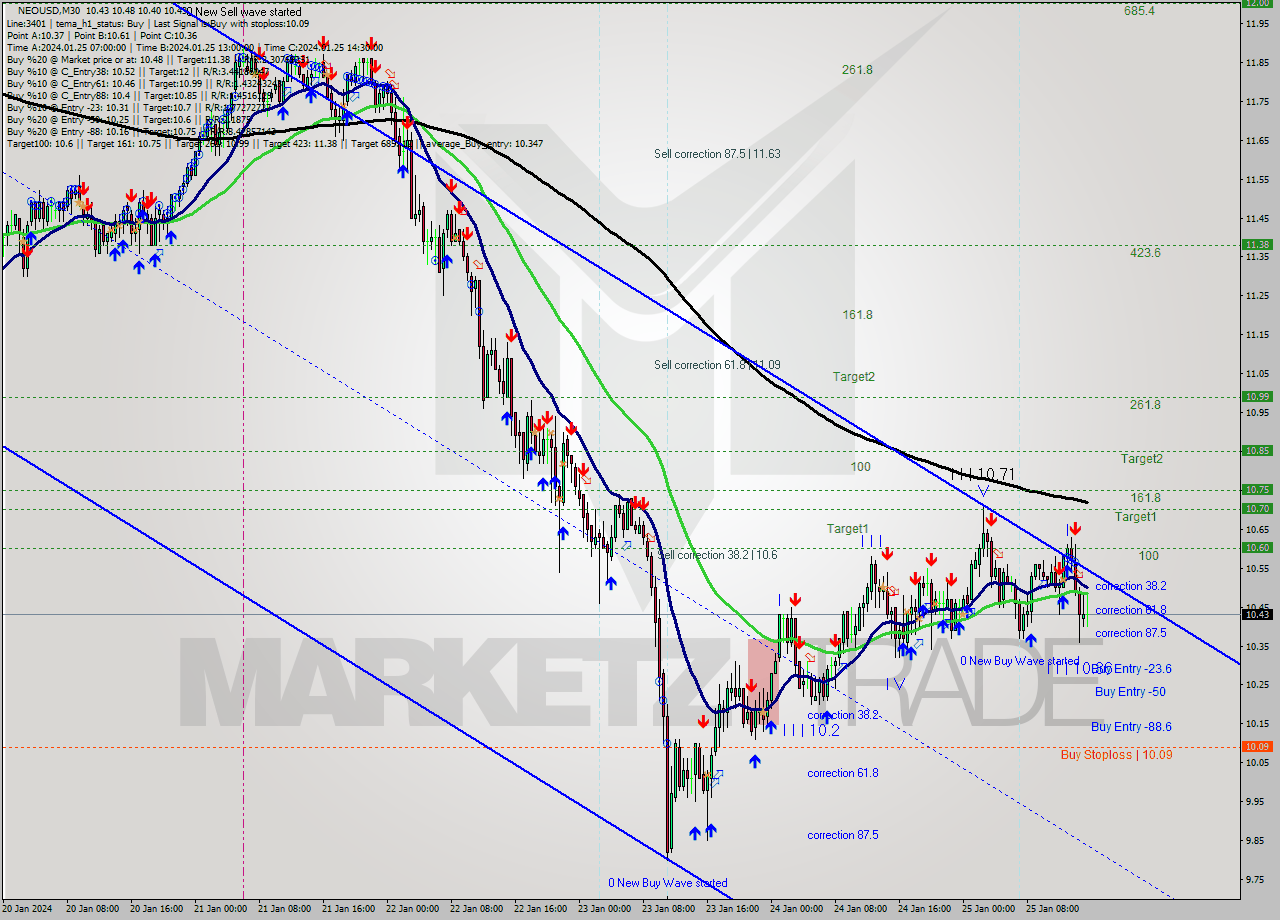
Task: Click the green 12.00 price tag
Action: pyautogui.click(x=1257, y=3)
